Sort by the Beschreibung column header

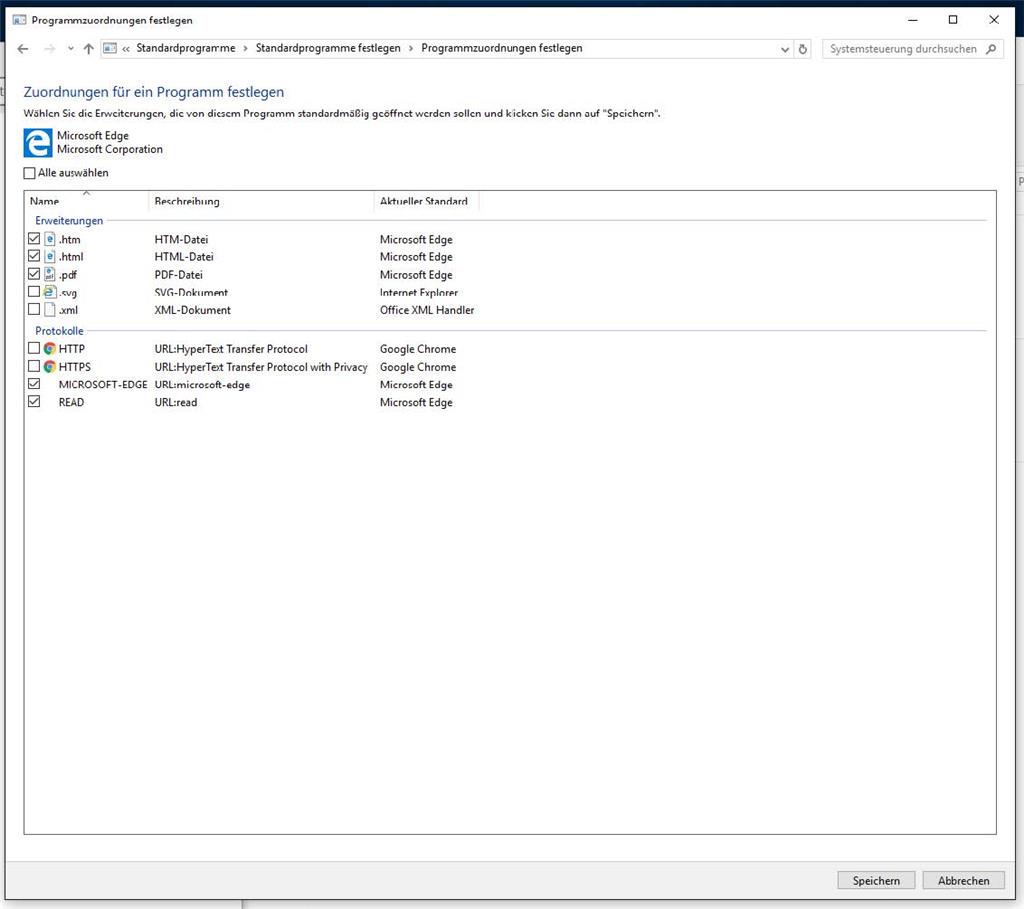click(261, 201)
